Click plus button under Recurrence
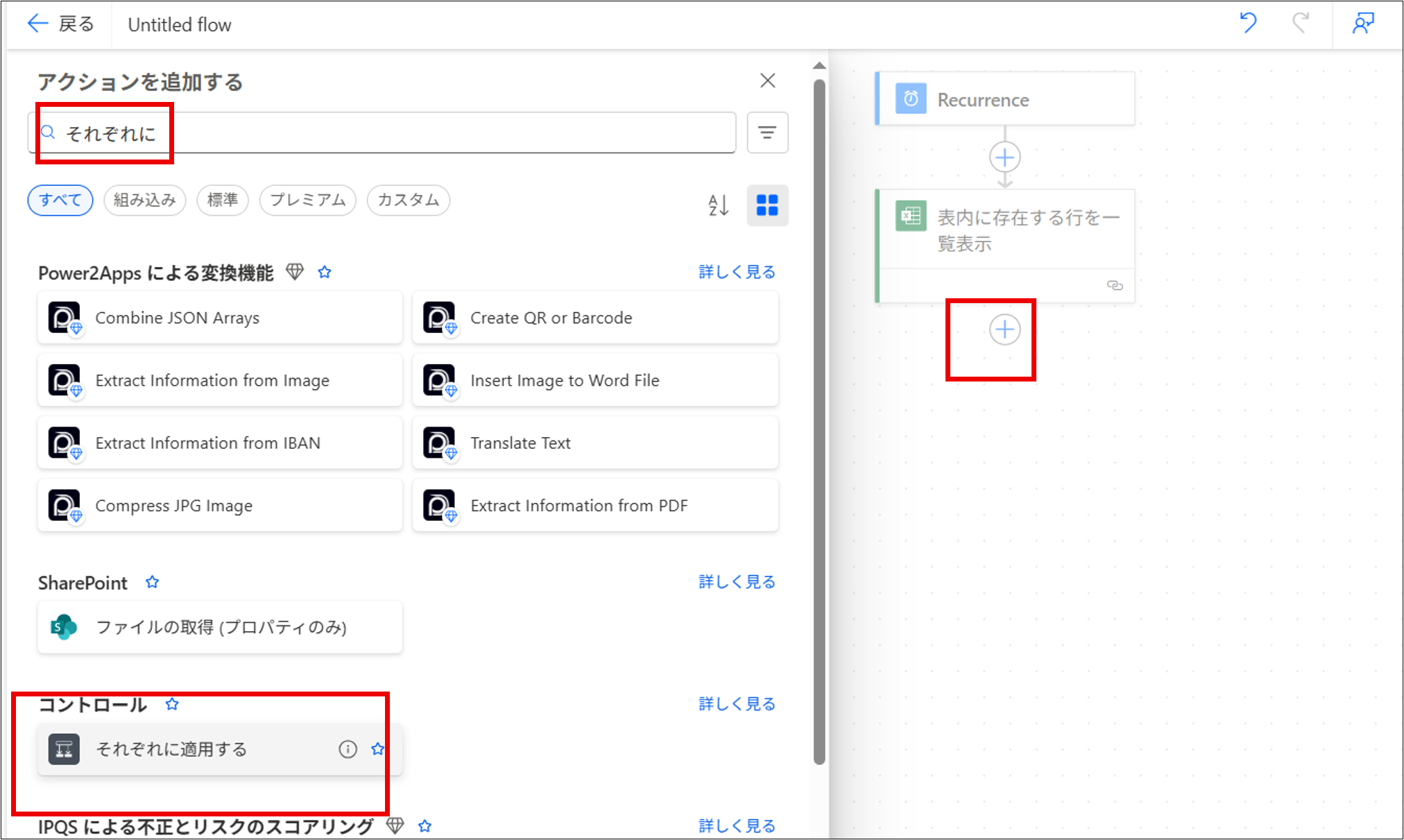 (x=1004, y=157)
